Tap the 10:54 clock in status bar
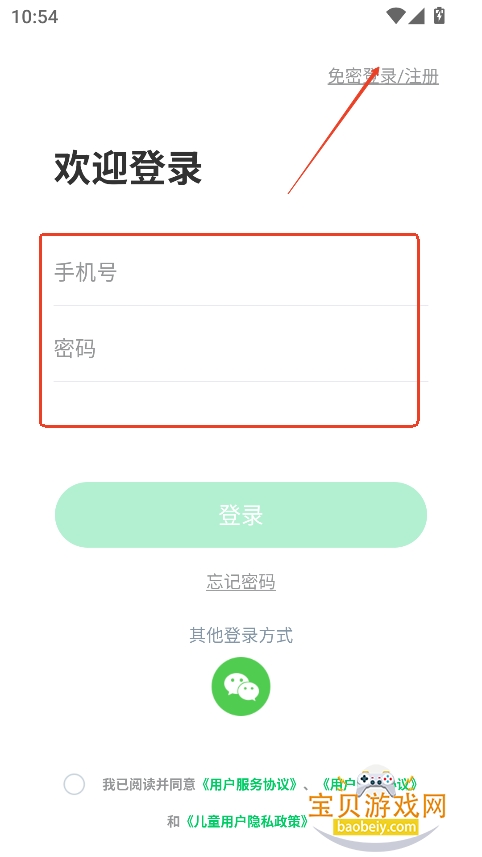The height and width of the screenshot is (857, 482). (34, 16)
